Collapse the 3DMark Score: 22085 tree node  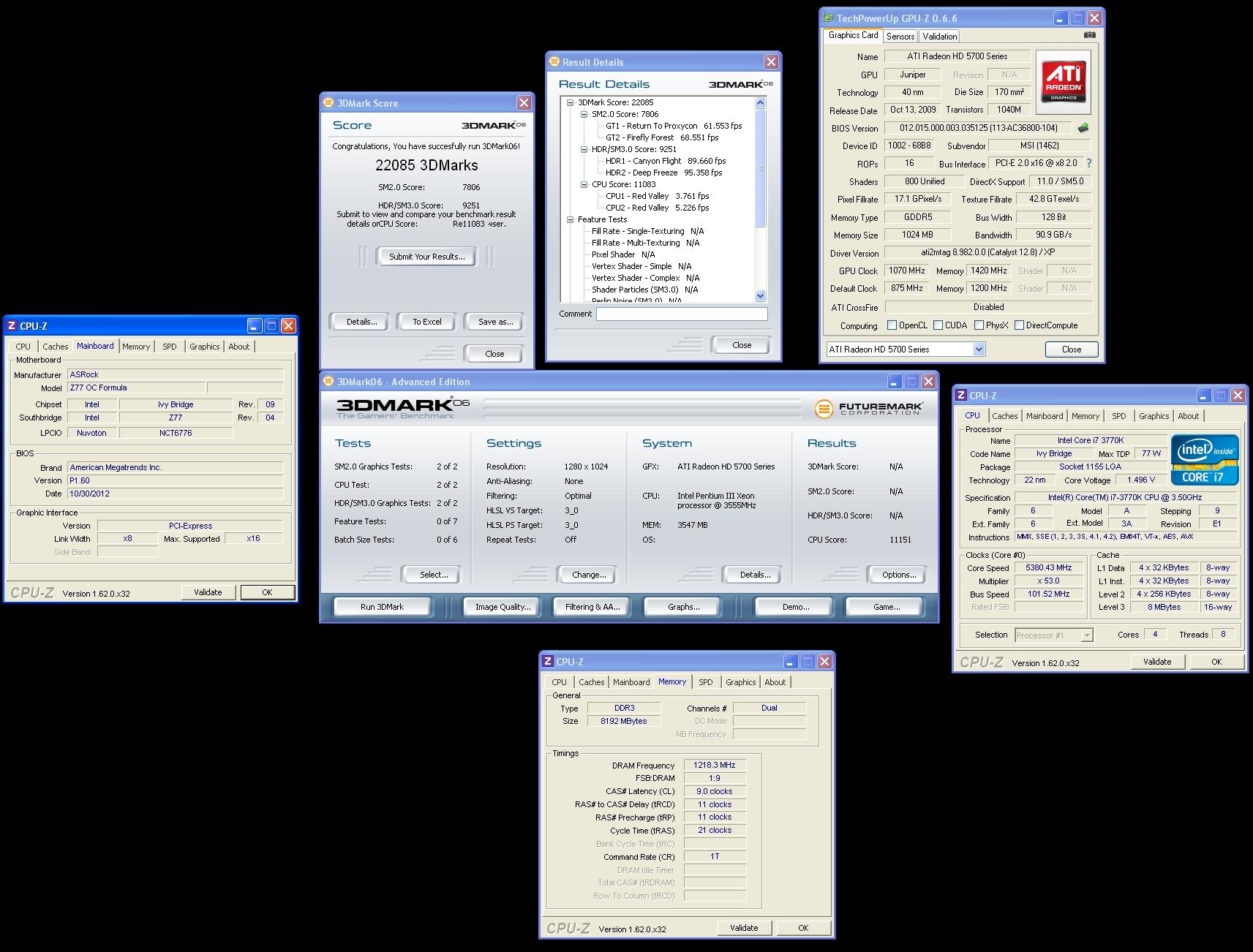coord(570,102)
